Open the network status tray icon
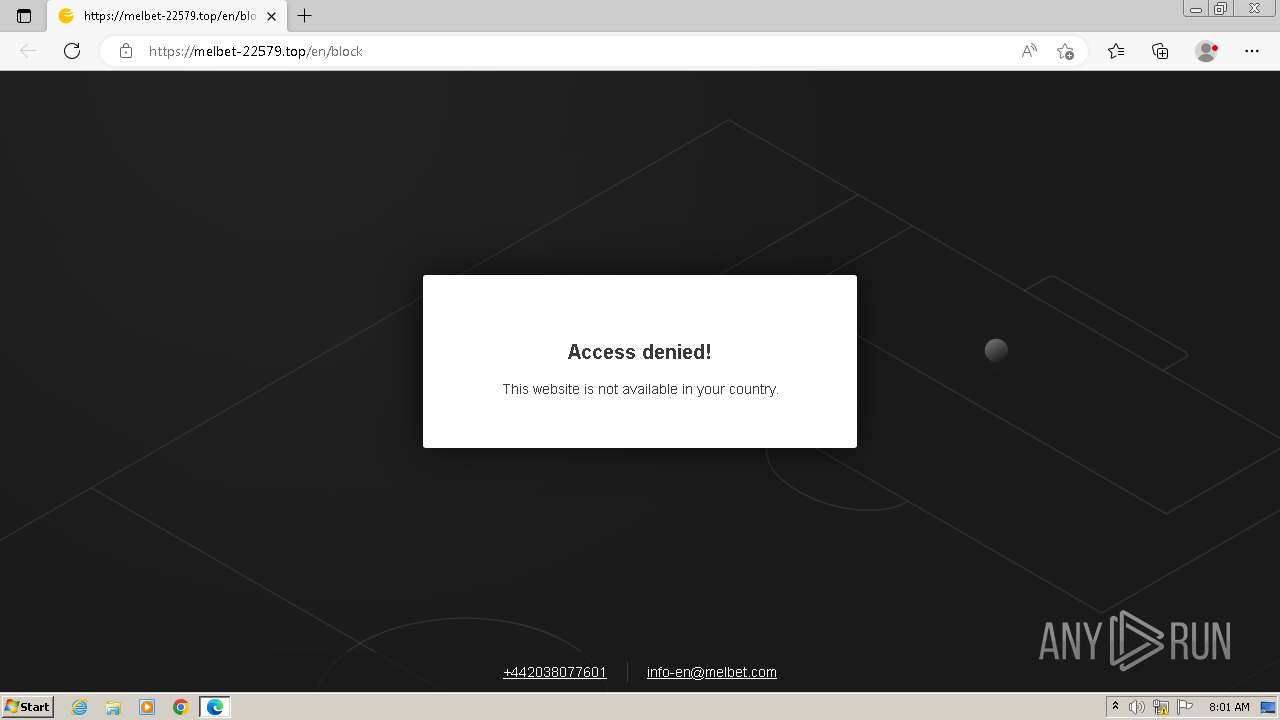The image size is (1280, 720). click(1161, 707)
